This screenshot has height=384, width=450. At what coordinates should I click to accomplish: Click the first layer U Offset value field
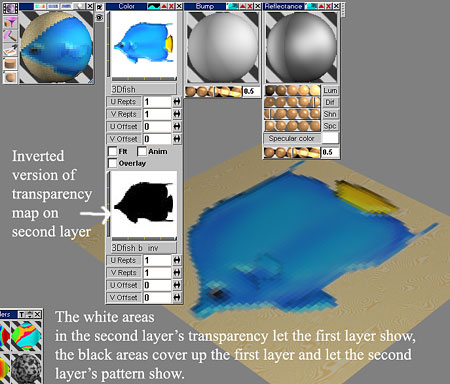pos(157,127)
